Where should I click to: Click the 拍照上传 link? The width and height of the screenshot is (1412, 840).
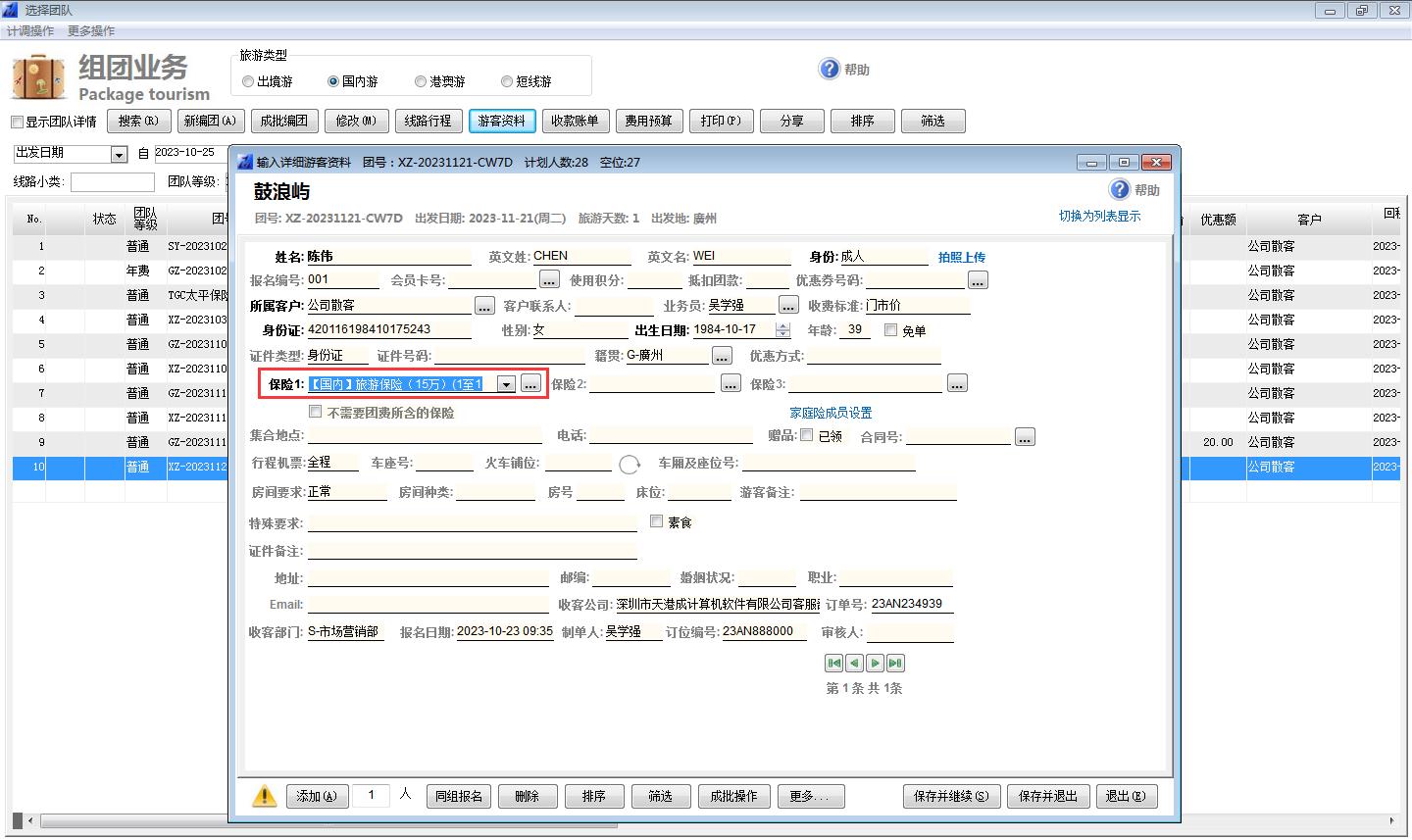pos(961,257)
